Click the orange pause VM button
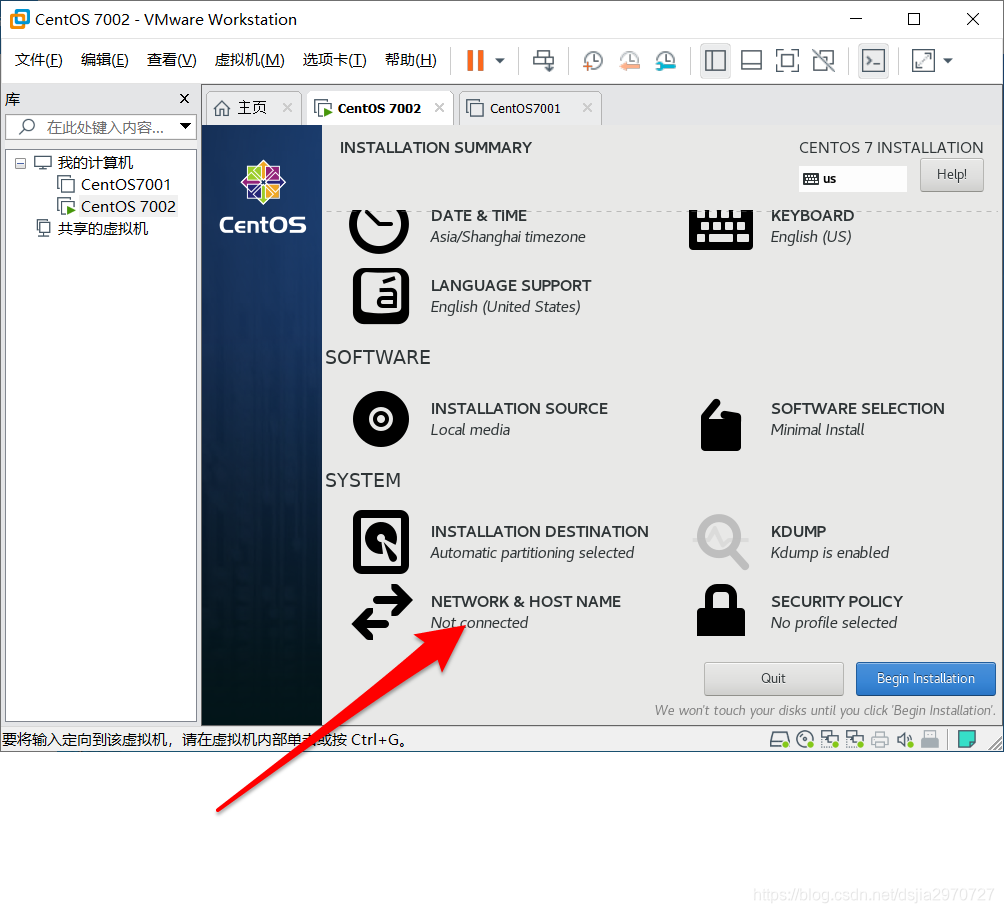1004x913 pixels. click(x=475, y=61)
